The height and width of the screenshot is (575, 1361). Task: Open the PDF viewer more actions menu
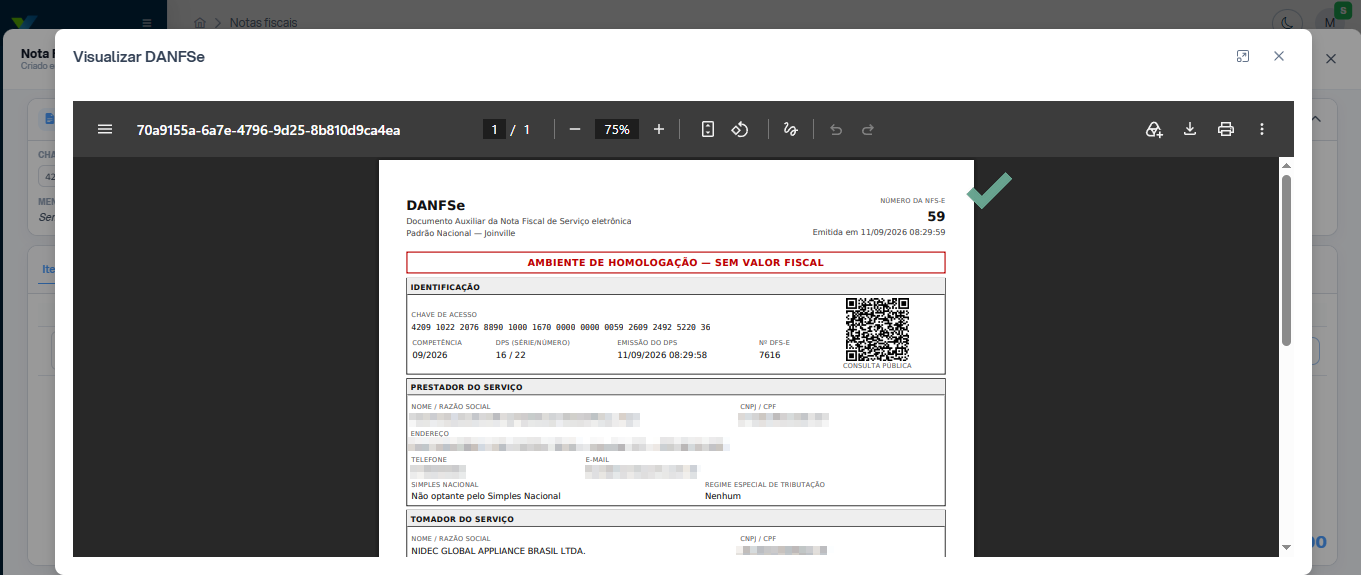(1262, 129)
